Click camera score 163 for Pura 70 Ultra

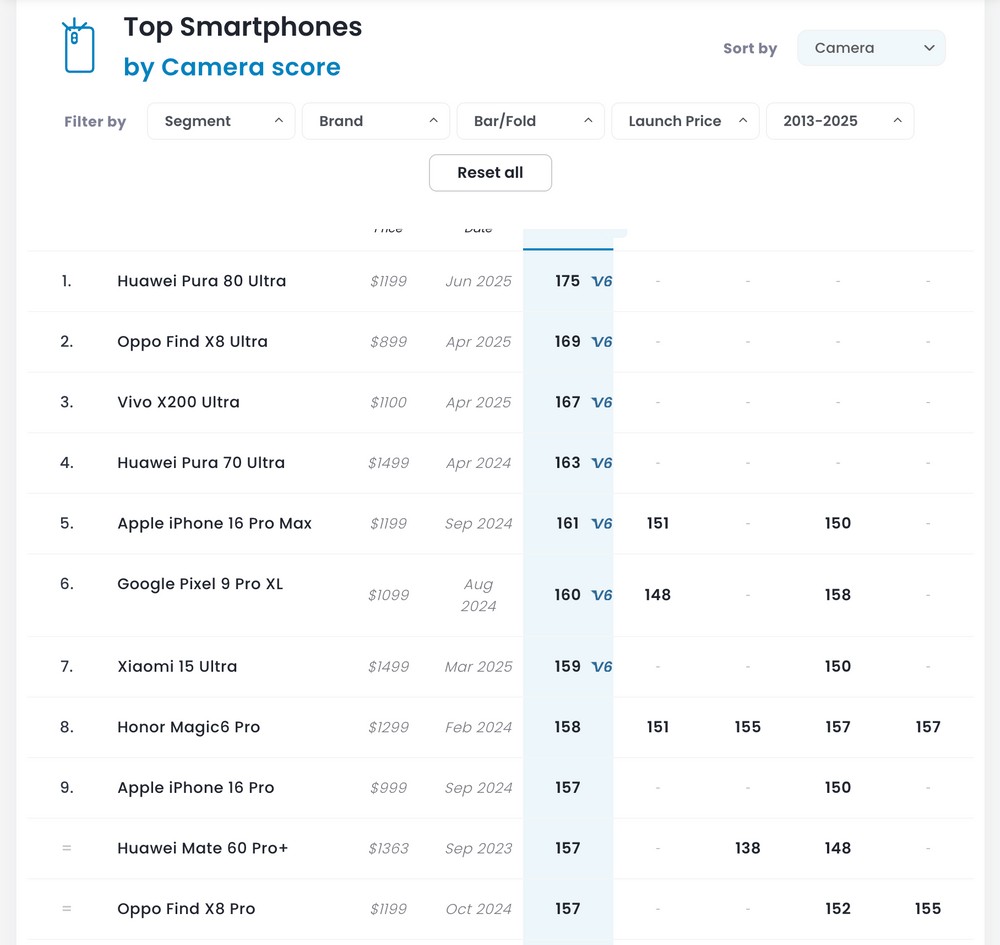click(x=568, y=463)
